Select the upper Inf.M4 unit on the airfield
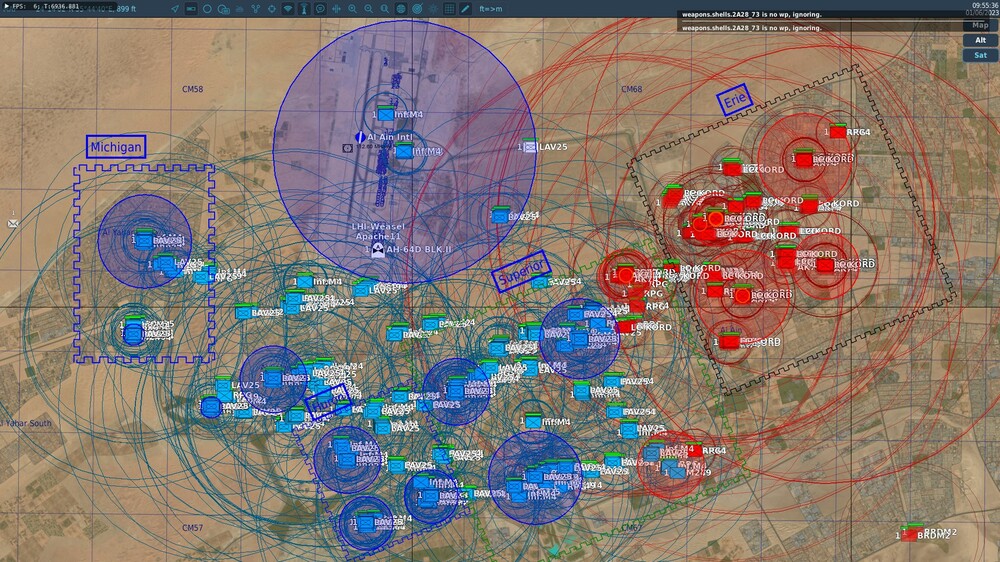The width and height of the screenshot is (1000, 562). (x=385, y=114)
